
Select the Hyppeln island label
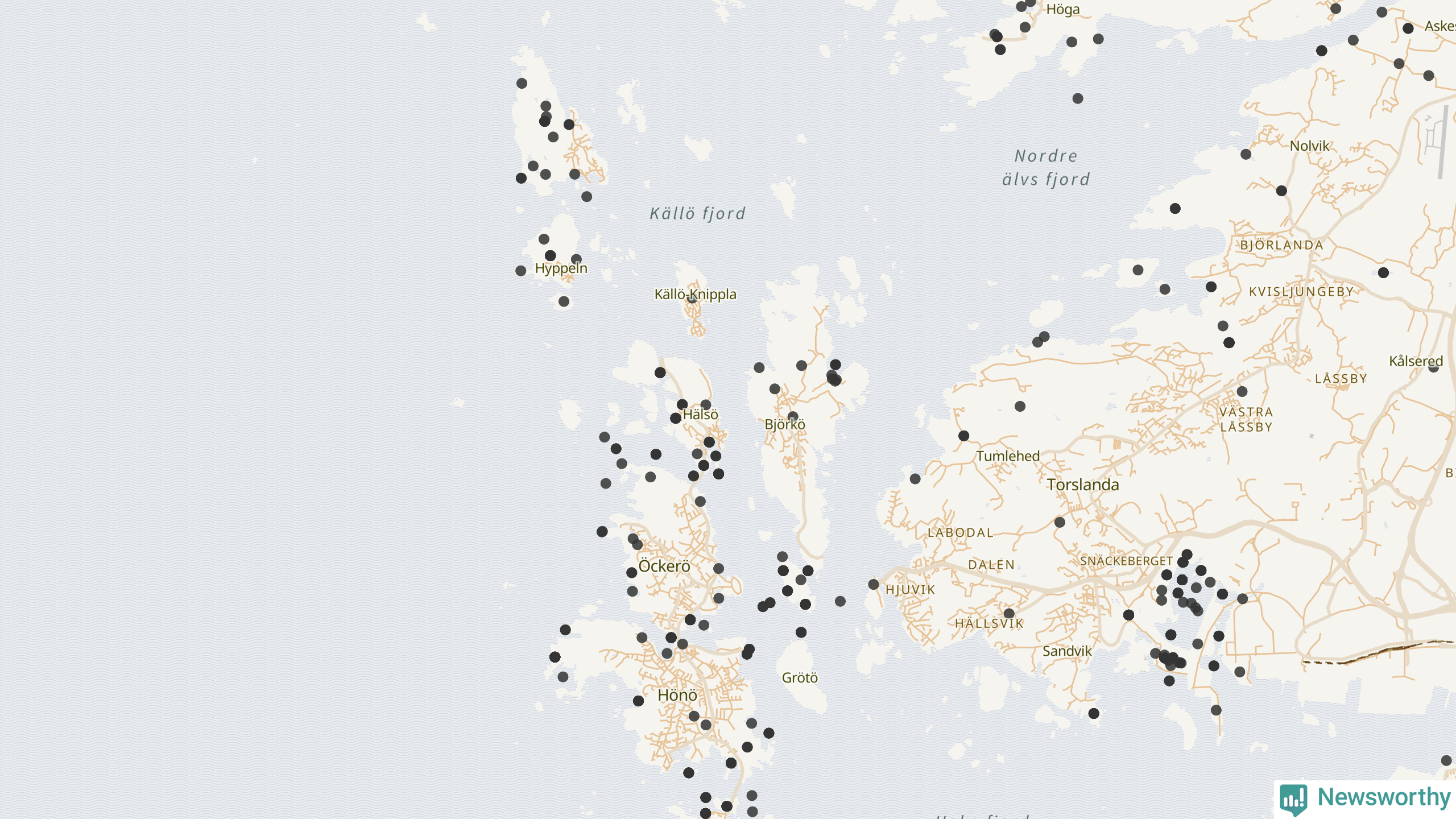[x=561, y=268]
